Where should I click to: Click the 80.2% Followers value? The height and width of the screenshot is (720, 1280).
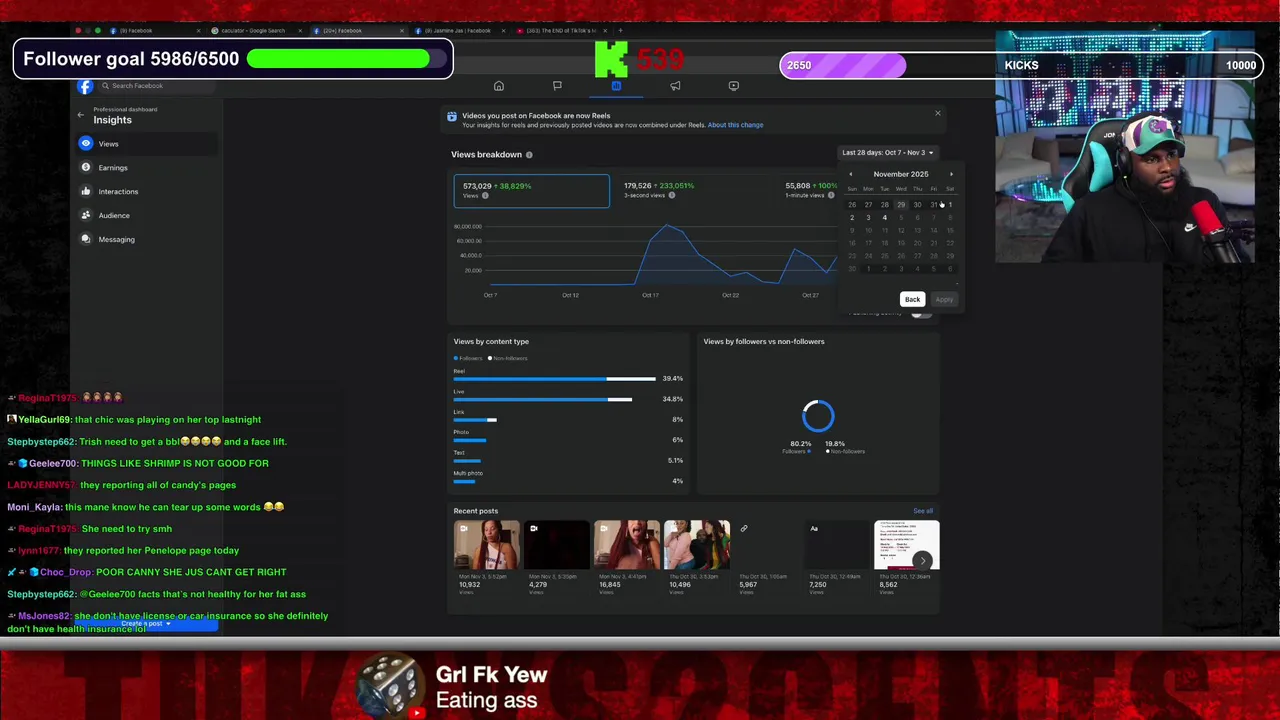tap(800, 444)
